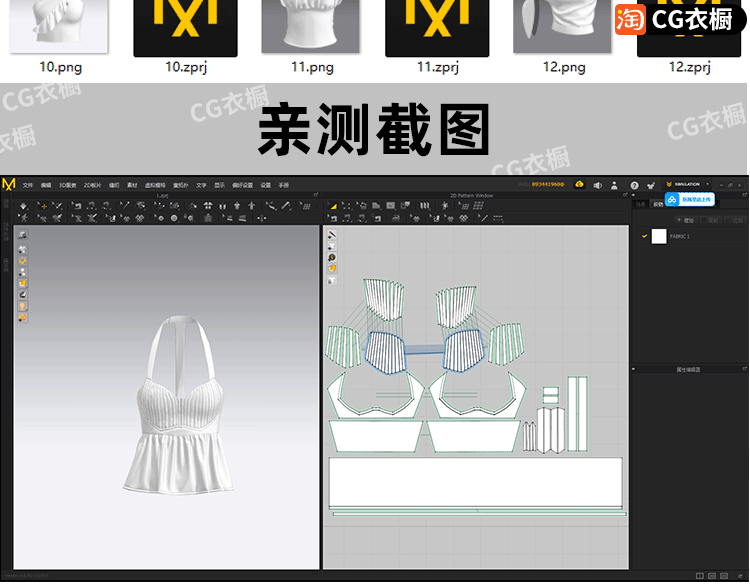Screen dimensions: 750x585
Task: Click the top pen icon in 2D window sidebar
Action: (x=331, y=235)
